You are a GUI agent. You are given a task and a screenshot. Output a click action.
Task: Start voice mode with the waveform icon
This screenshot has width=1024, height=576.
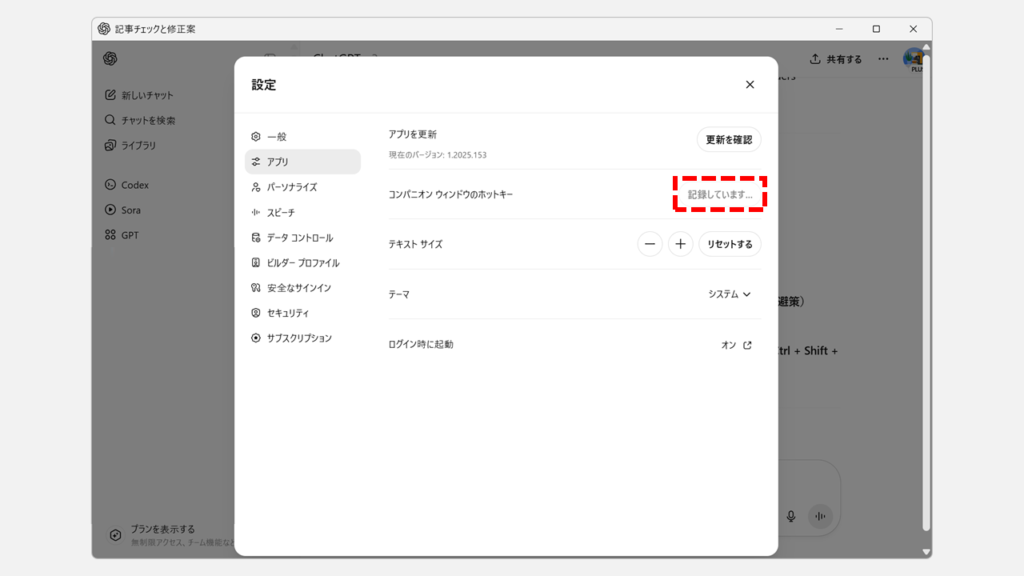pyautogui.click(x=820, y=516)
